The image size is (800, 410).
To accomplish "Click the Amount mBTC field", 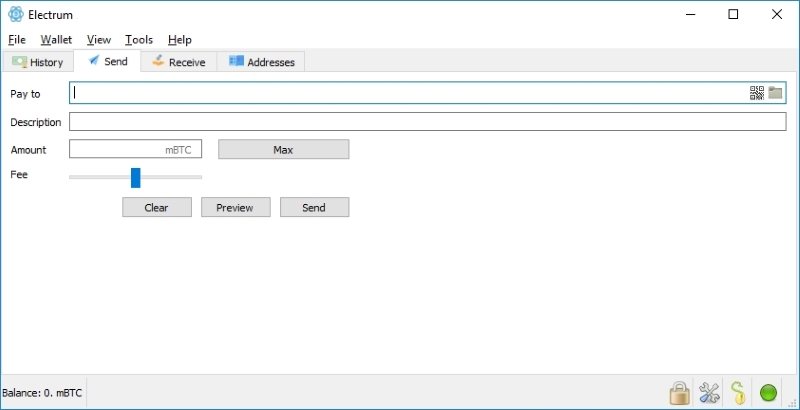I will click(x=135, y=149).
